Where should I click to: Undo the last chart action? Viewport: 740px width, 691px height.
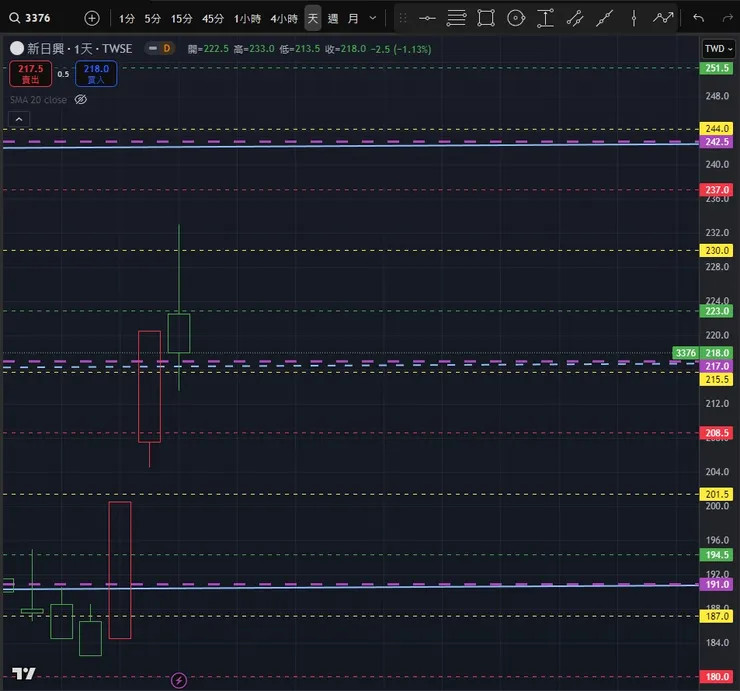(x=698, y=18)
